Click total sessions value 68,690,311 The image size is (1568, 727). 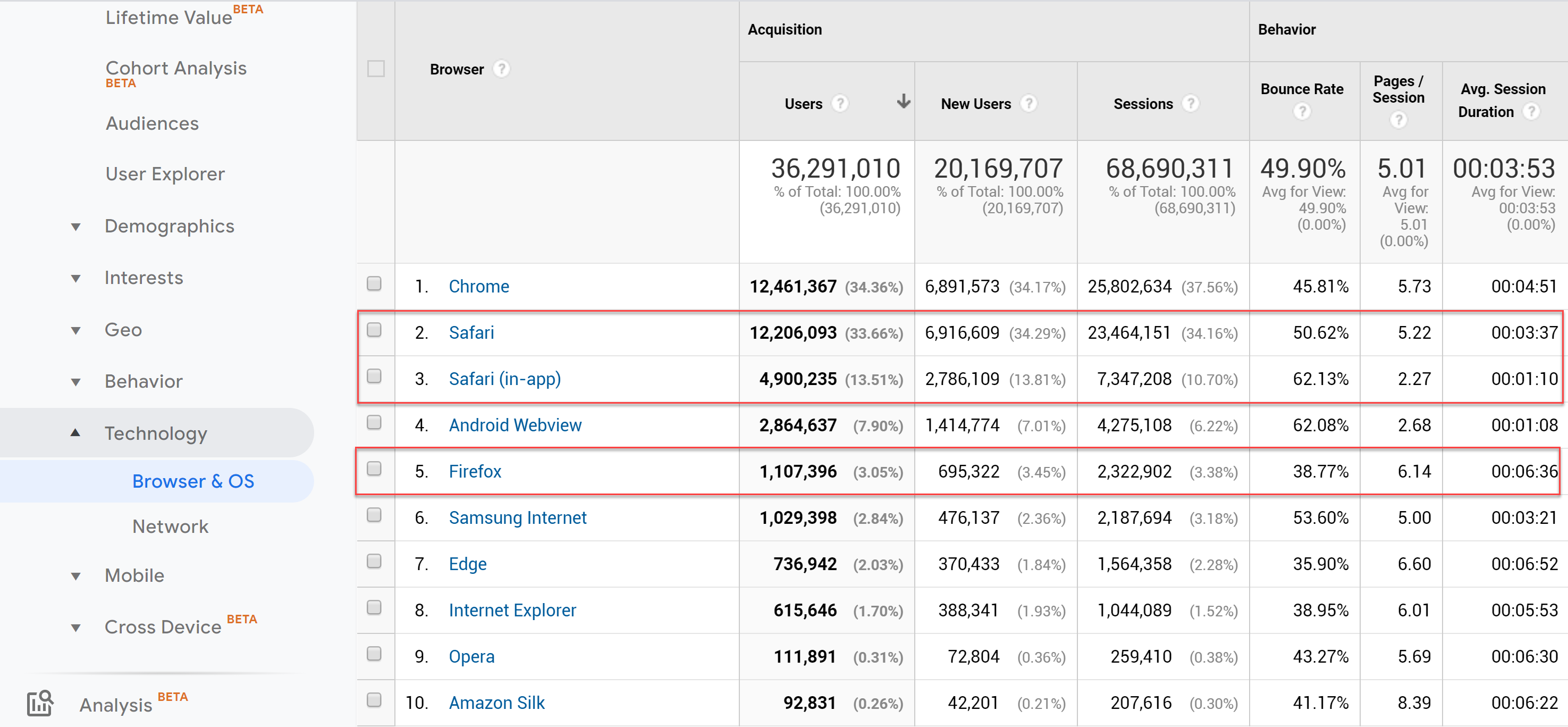pyautogui.click(x=1169, y=169)
